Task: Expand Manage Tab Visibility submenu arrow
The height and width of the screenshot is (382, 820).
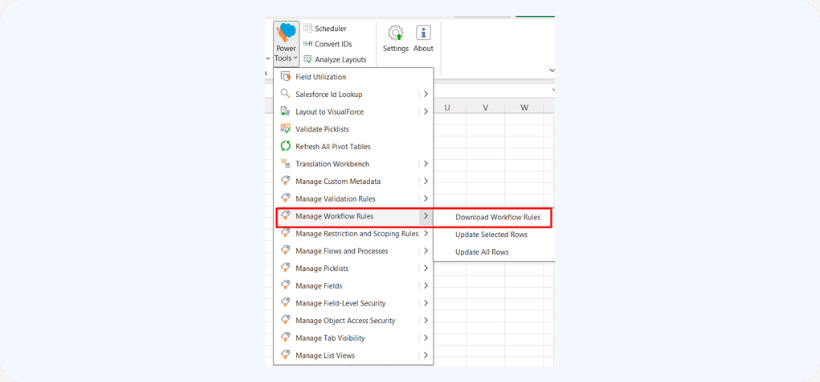Action: [426, 338]
